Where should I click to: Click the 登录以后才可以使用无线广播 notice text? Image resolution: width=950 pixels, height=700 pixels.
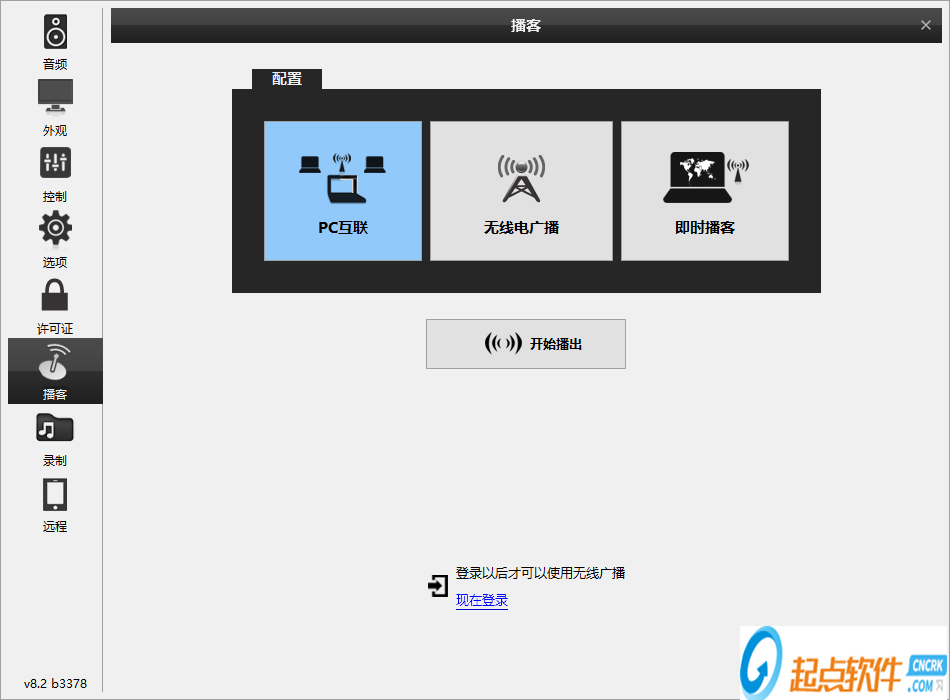540,573
